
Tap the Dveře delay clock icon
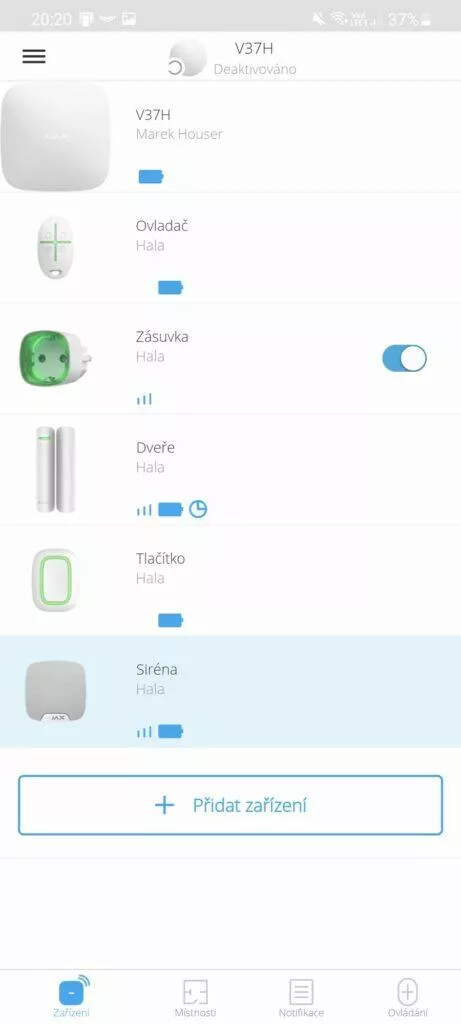click(198, 509)
